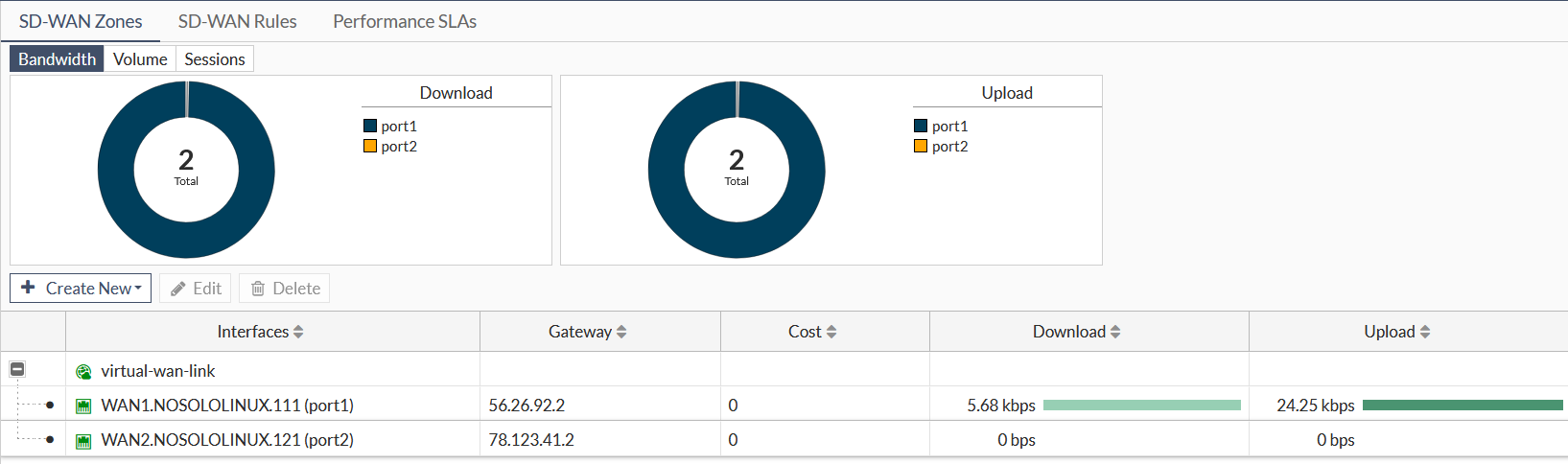
Task: Sort by Gateway using its sort arrows
Action: click(621, 332)
